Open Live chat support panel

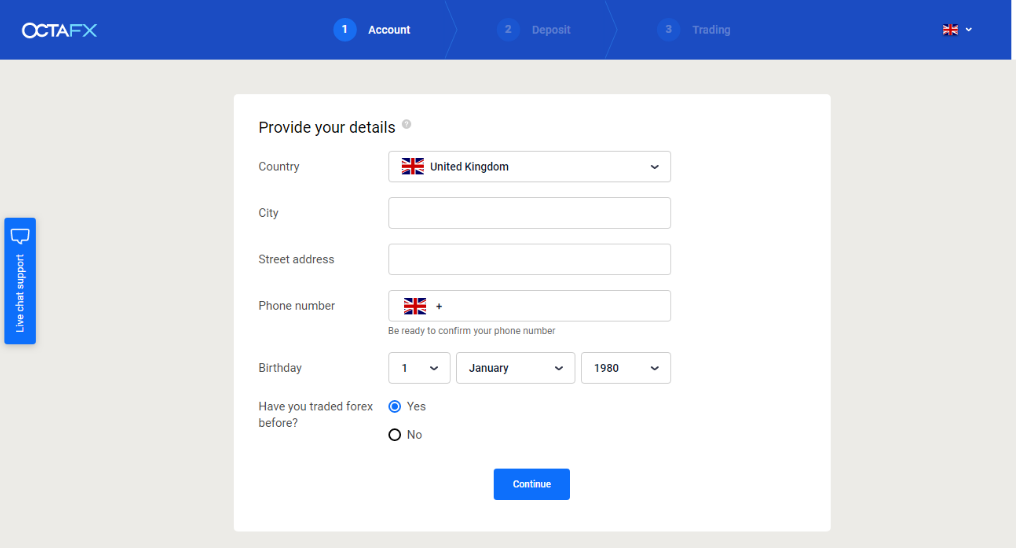pos(20,280)
